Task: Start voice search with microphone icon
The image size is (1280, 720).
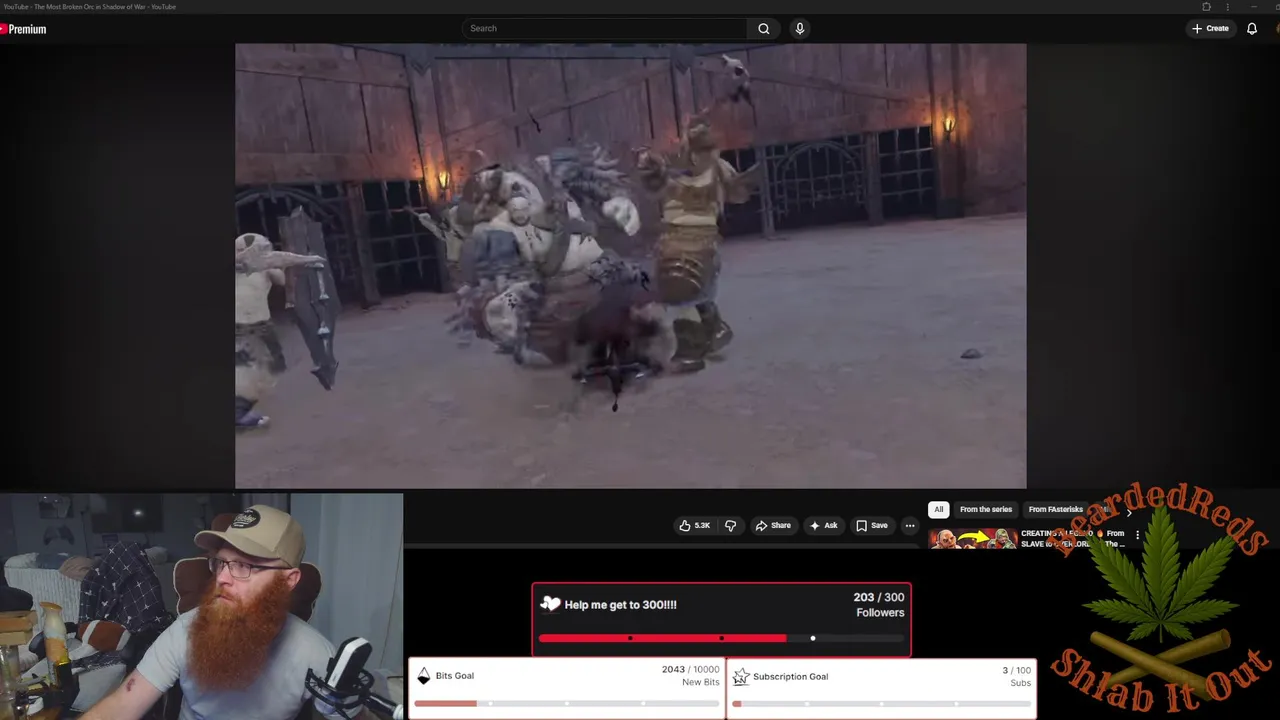Action: click(x=799, y=28)
